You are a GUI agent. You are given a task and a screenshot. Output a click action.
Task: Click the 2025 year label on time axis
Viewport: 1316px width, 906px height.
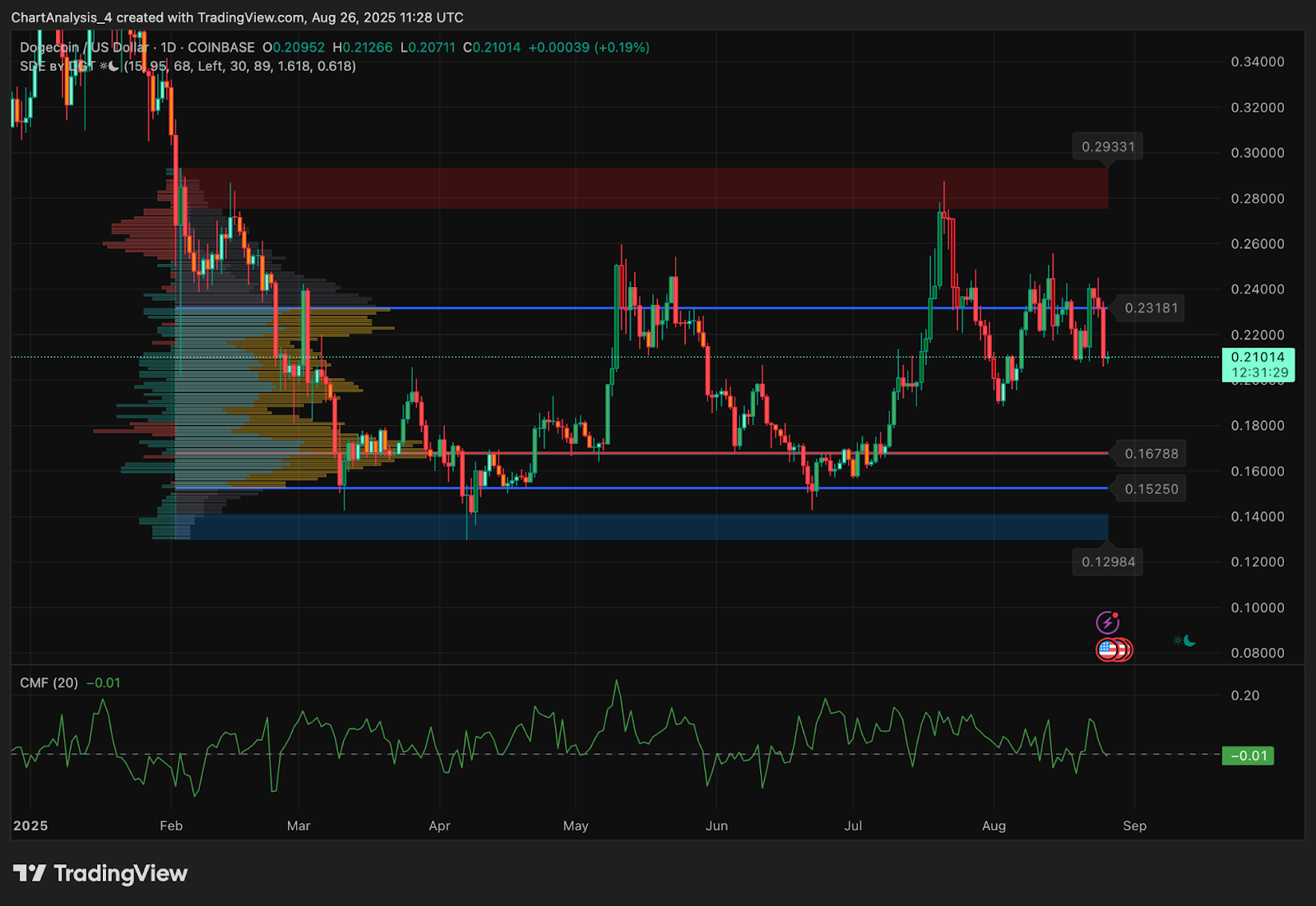(30, 826)
